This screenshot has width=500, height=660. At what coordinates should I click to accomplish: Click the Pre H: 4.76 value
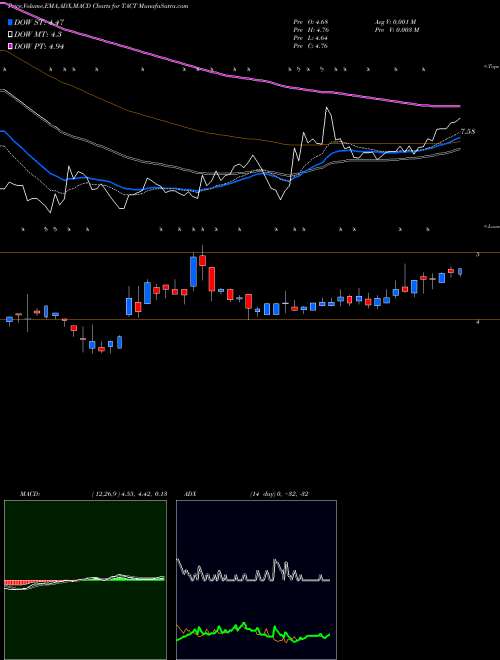(x=311, y=30)
